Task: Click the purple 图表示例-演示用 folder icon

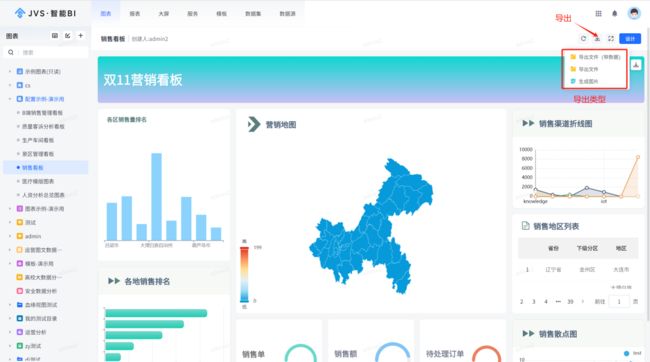Action: click(19, 209)
